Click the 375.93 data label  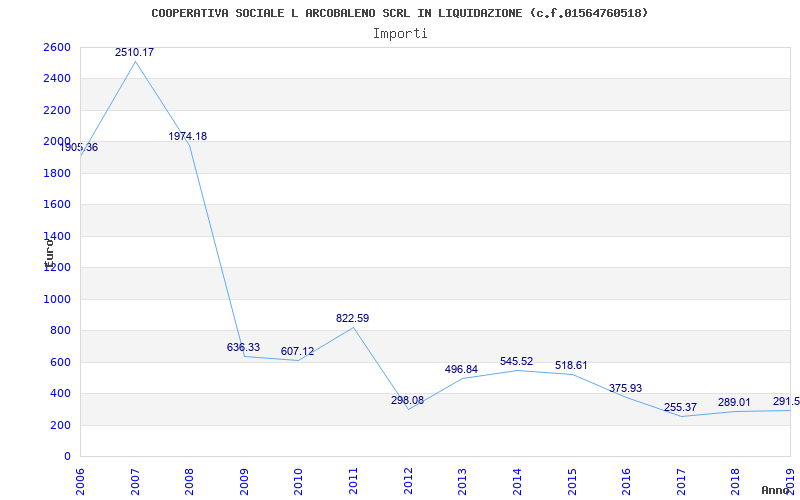[626, 388]
